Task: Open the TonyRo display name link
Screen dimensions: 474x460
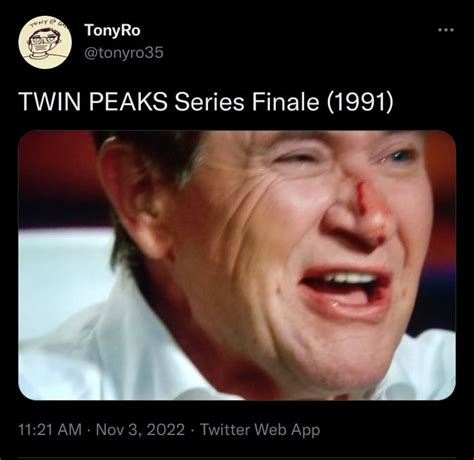Action: coord(113,30)
